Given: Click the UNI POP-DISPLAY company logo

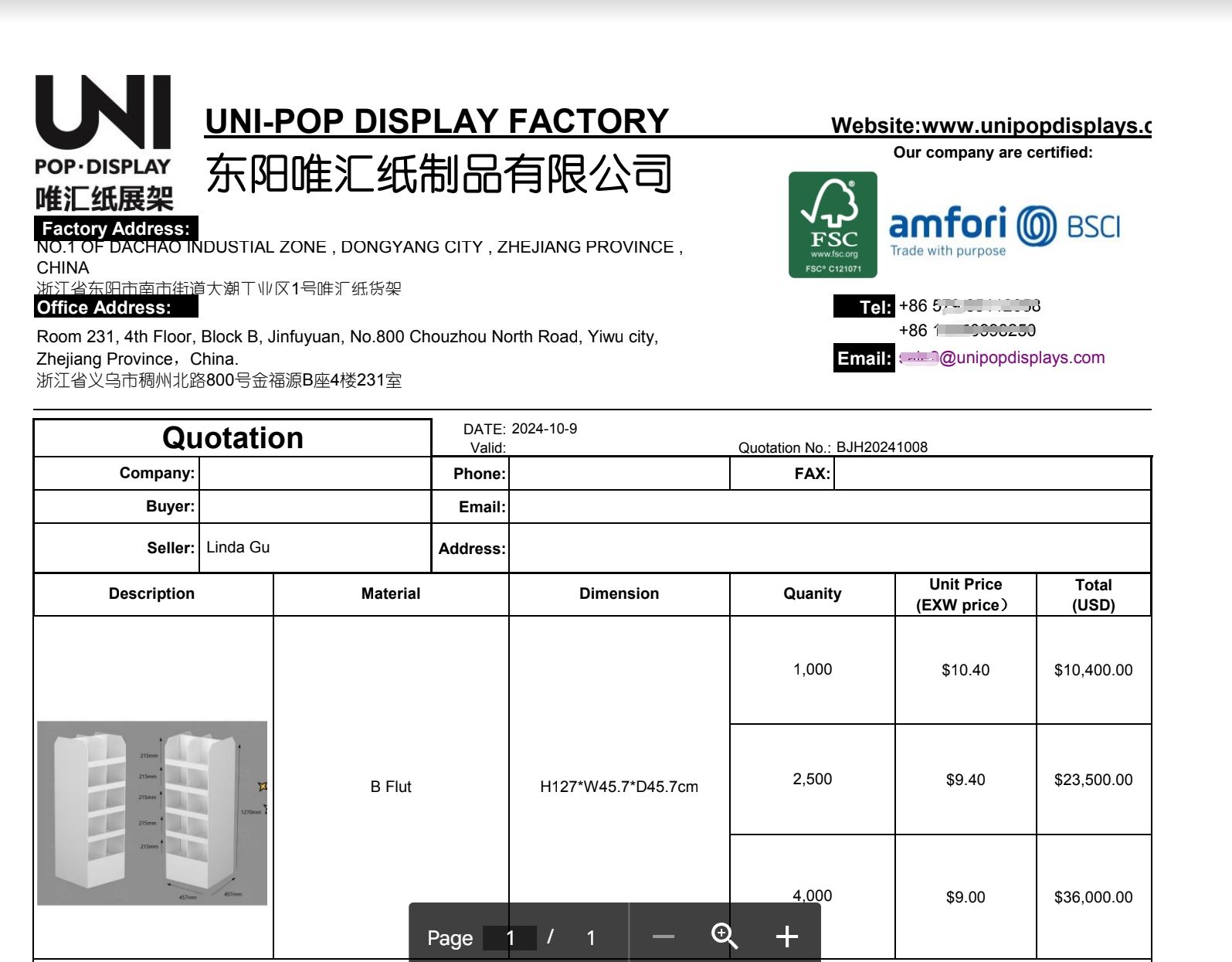Looking at the screenshot, I should point(104,143).
